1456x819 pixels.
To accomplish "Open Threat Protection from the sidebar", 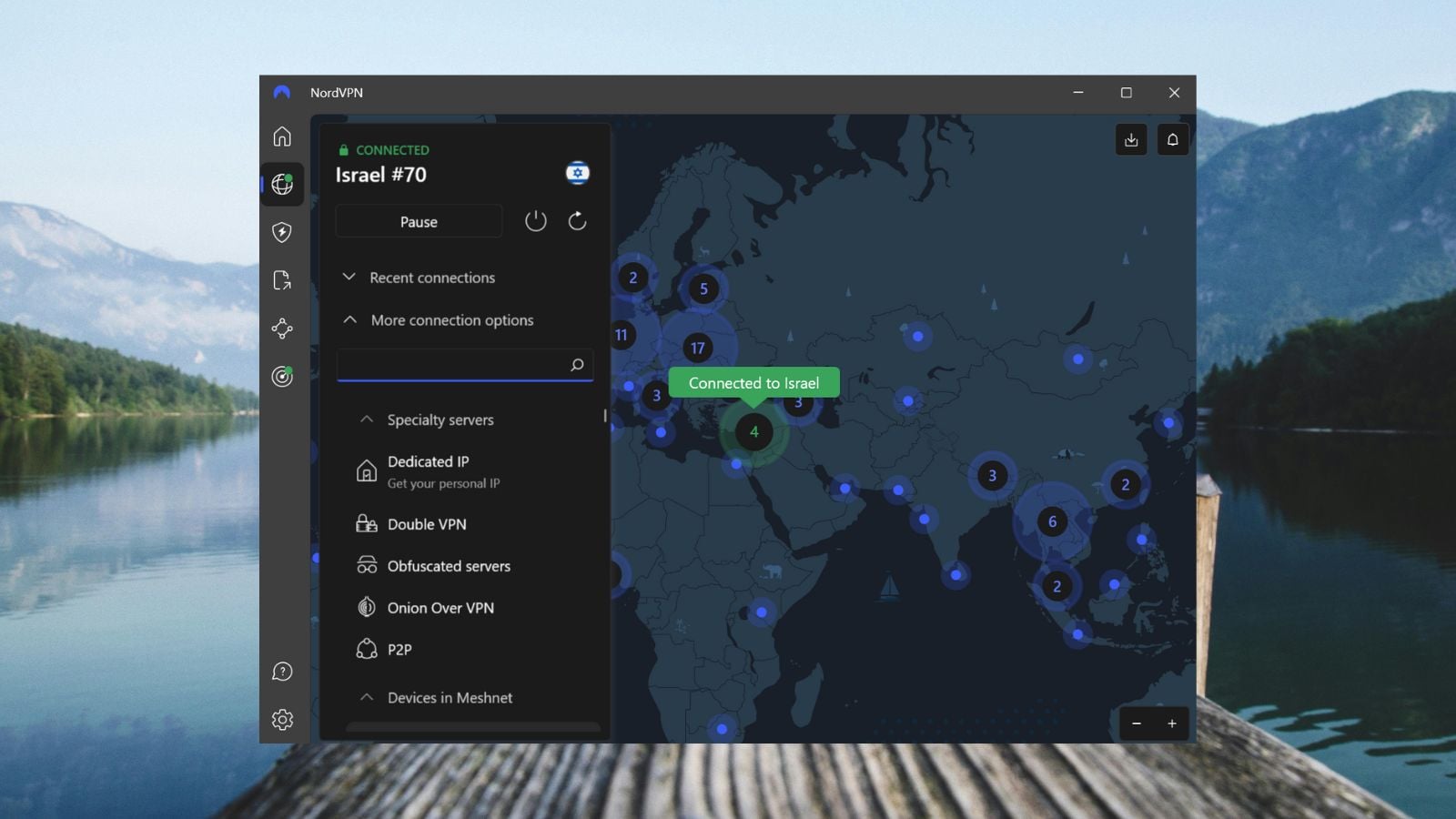I will click(x=282, y=233).
